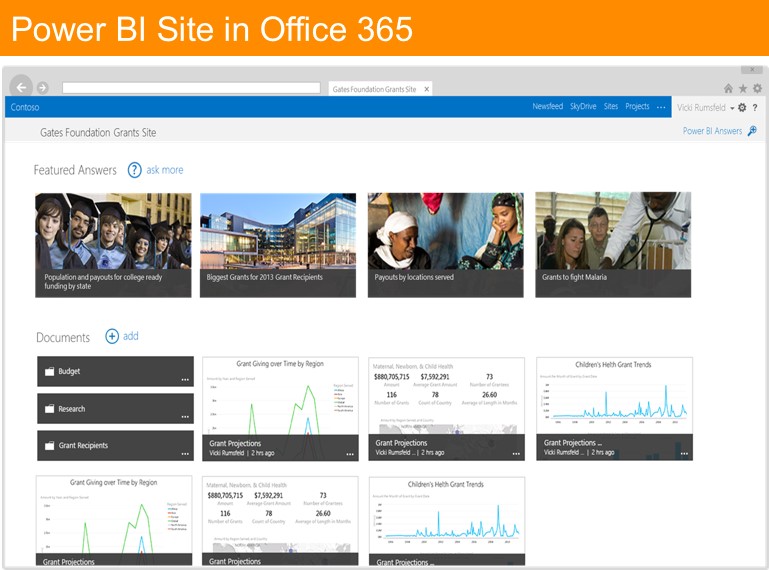This screenshot has width=769, height=570.
Task: Click the Featured Answers heading
Action: tap(75, 170)
